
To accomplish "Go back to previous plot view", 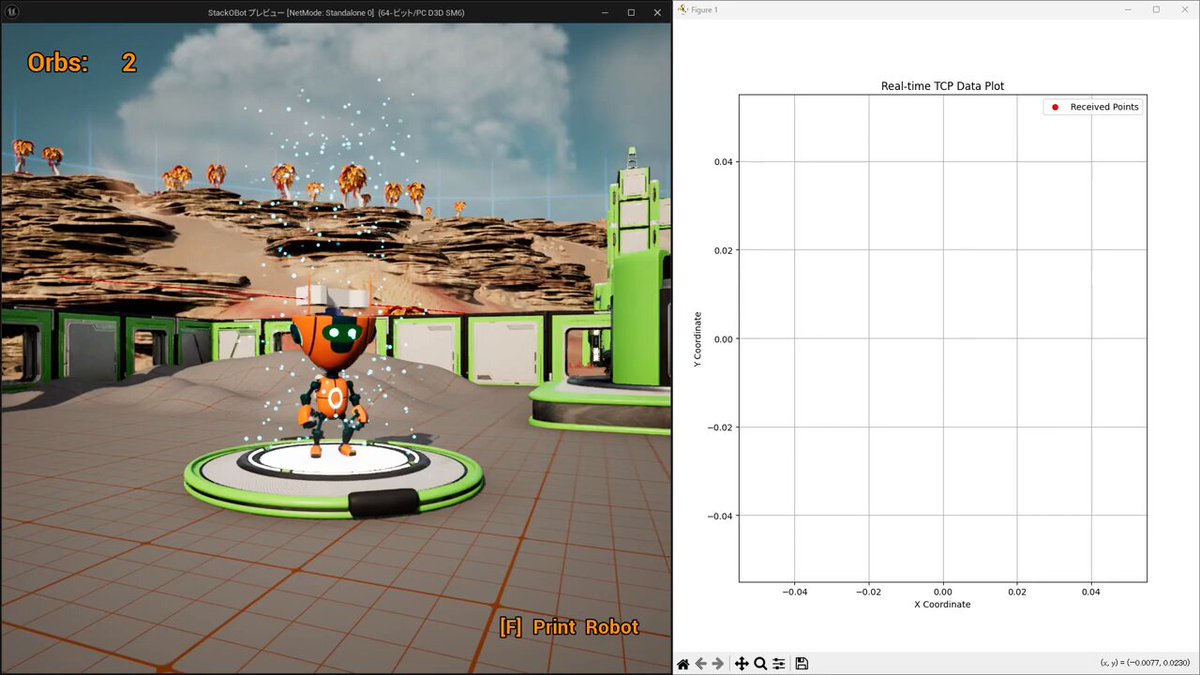I will click(x=701, y=664).
